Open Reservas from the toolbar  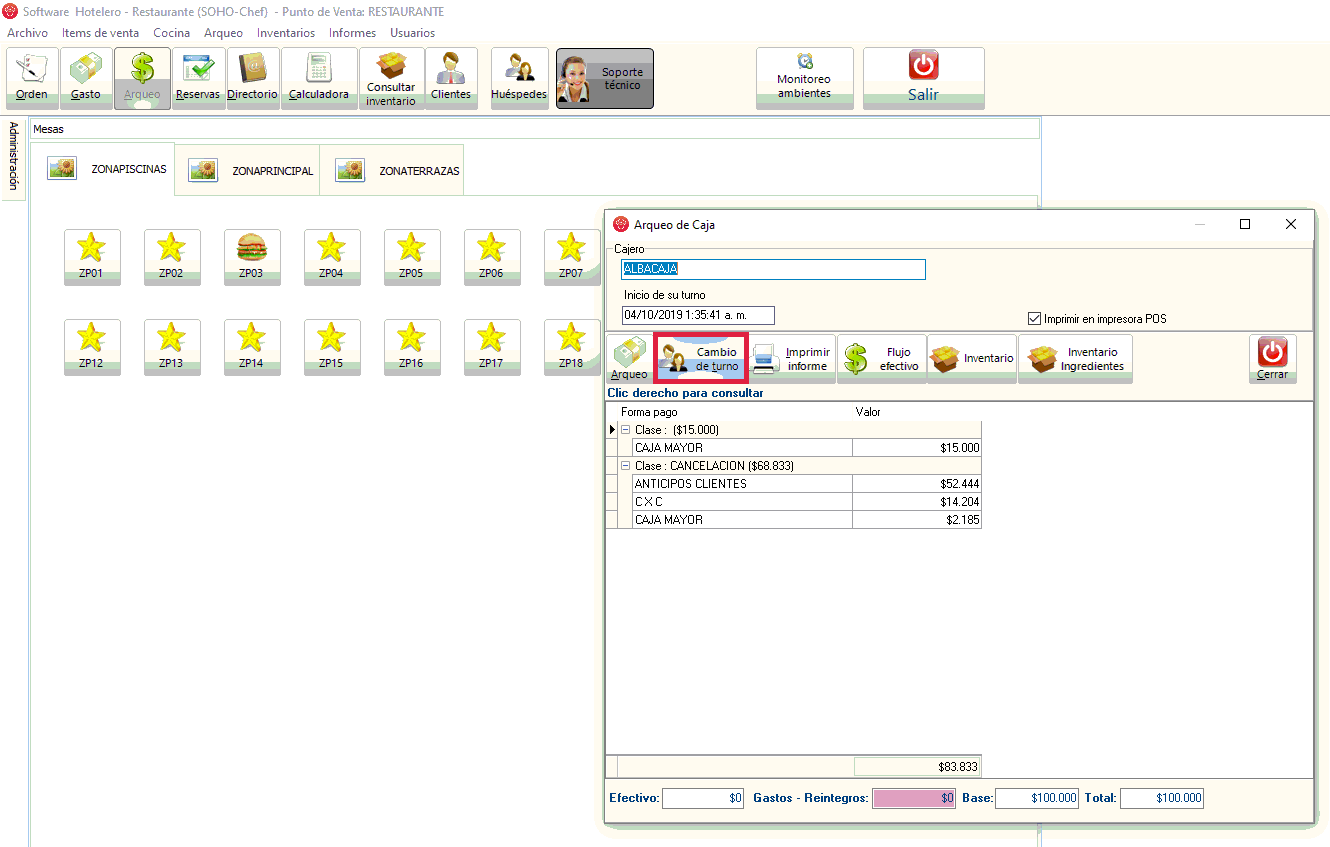pyautogui.click(x=198, y=77)
